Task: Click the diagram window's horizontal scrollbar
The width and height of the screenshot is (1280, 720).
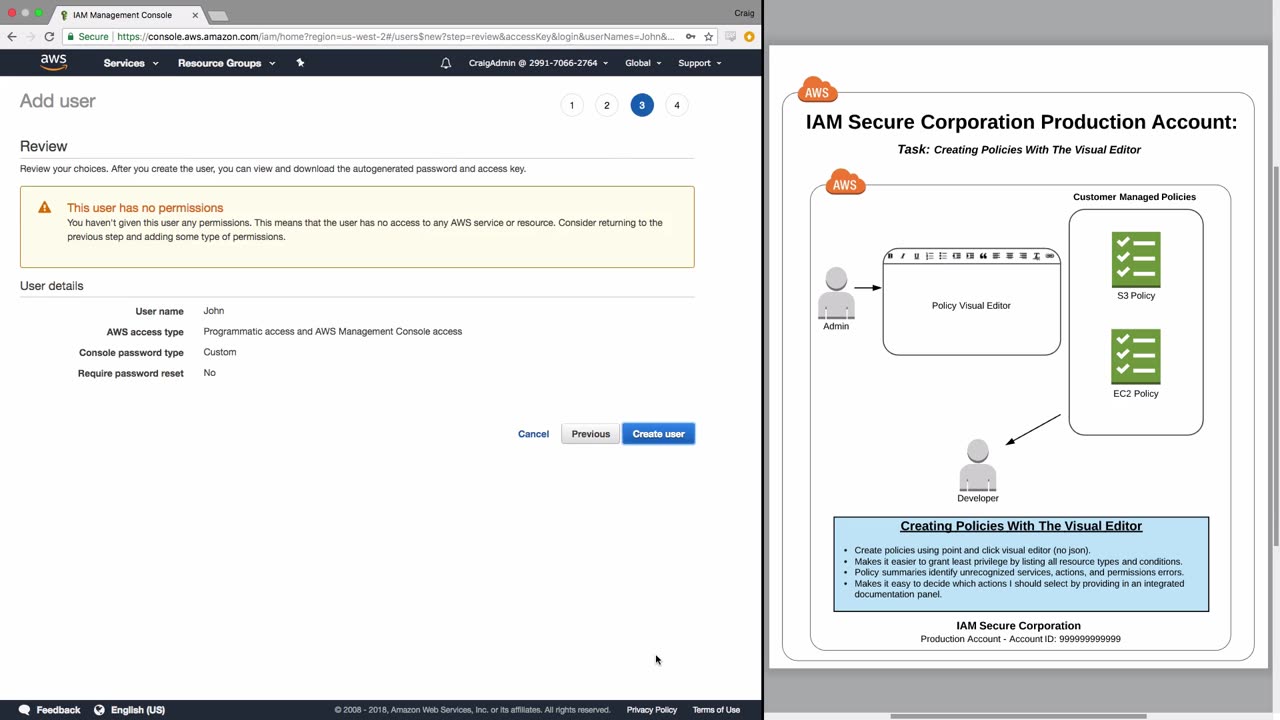Action: pyautogui.click(x=1018, y=716)
